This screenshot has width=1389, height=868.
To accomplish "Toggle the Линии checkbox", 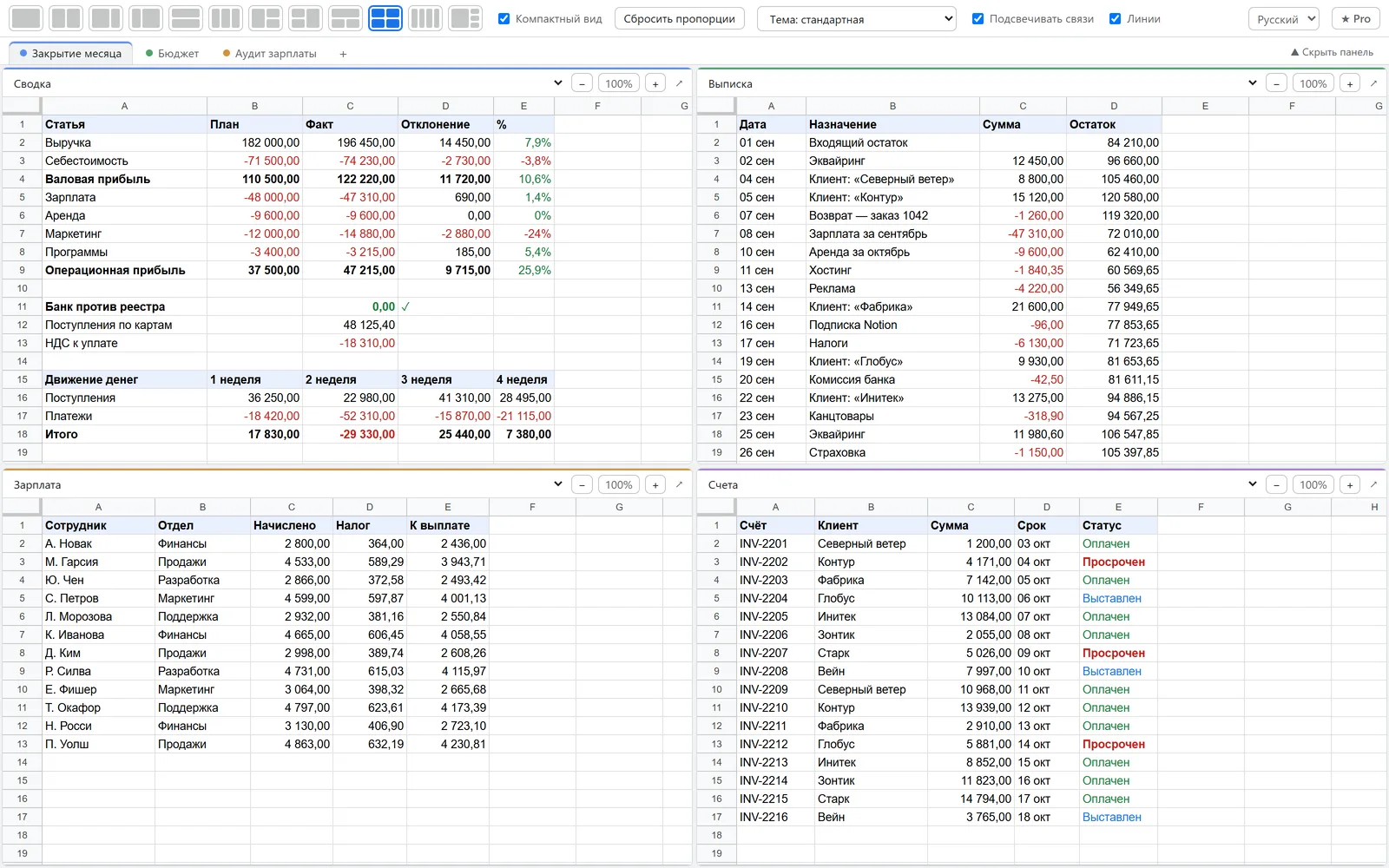I will [1115, 18].
